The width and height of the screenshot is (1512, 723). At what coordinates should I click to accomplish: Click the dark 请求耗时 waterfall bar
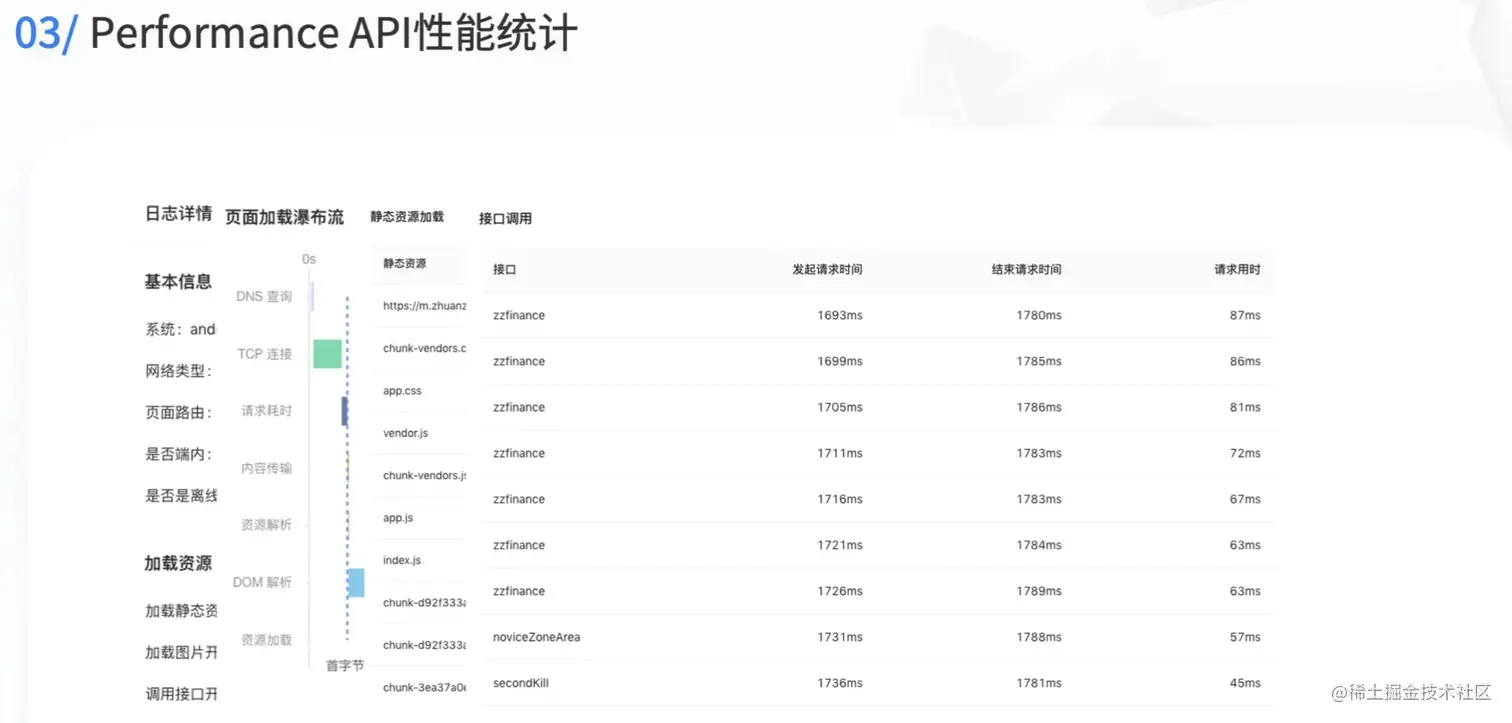point(345,411)
